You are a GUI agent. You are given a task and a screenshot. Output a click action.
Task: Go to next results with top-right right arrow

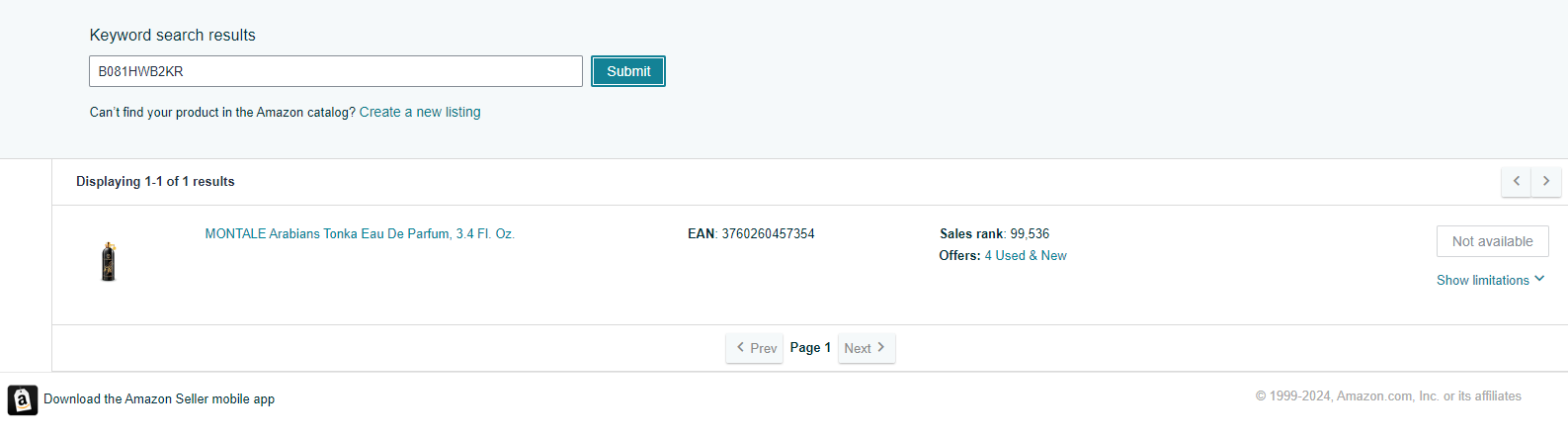[1546, 181]
